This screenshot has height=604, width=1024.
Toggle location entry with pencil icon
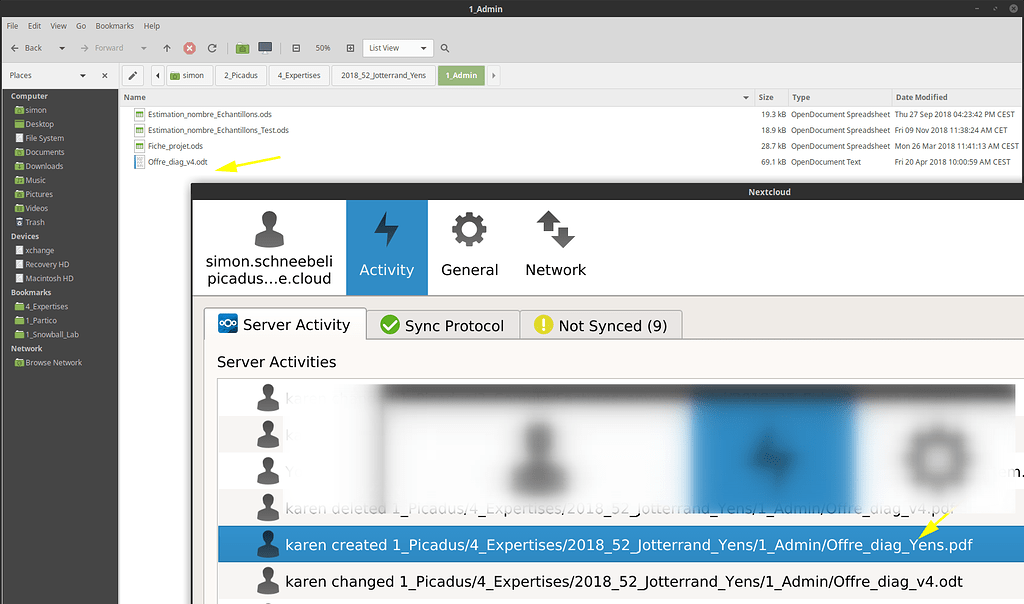tap(133, 76)
